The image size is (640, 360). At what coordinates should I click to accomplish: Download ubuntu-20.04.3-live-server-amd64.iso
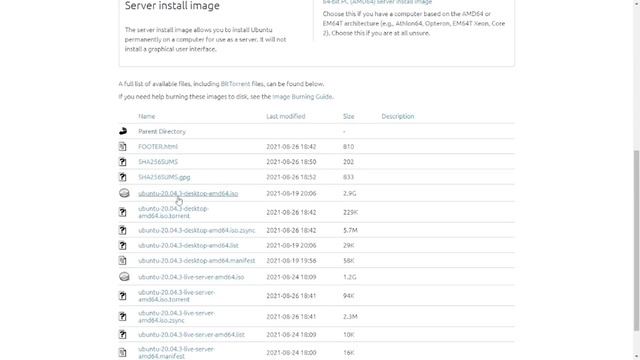click(191, 277)
